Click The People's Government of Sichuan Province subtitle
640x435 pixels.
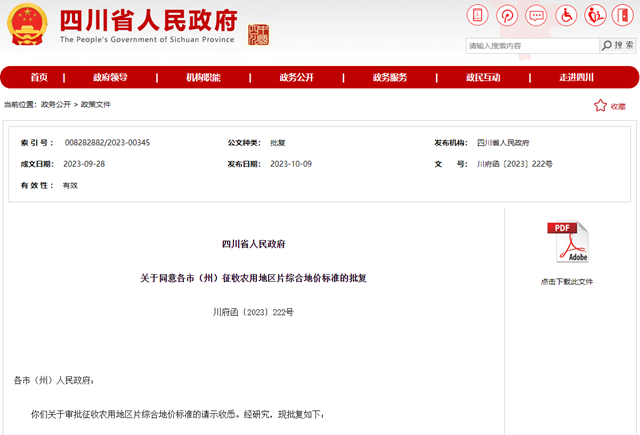coord(147,39)
